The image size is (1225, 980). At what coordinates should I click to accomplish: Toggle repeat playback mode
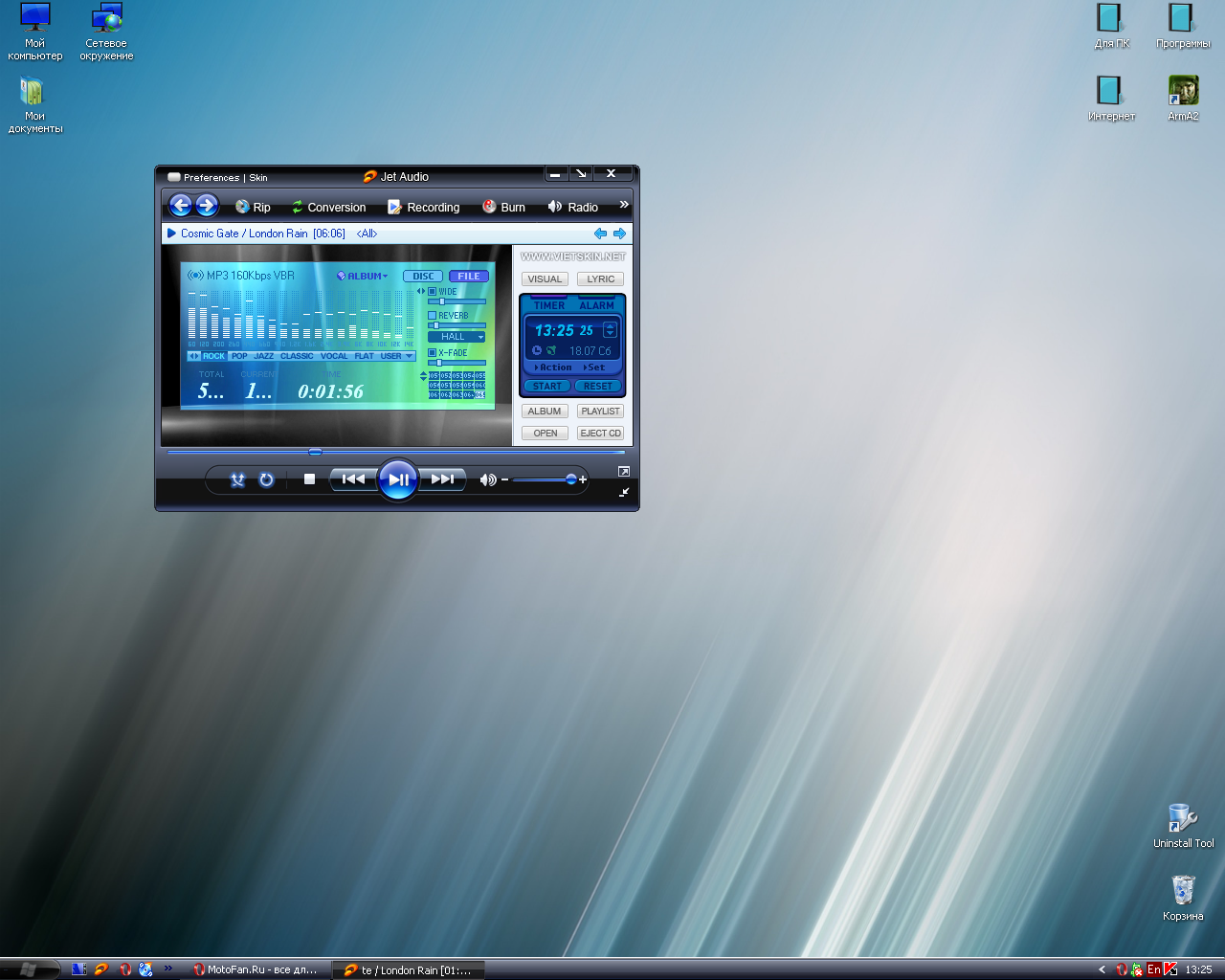tap(266, 479)
